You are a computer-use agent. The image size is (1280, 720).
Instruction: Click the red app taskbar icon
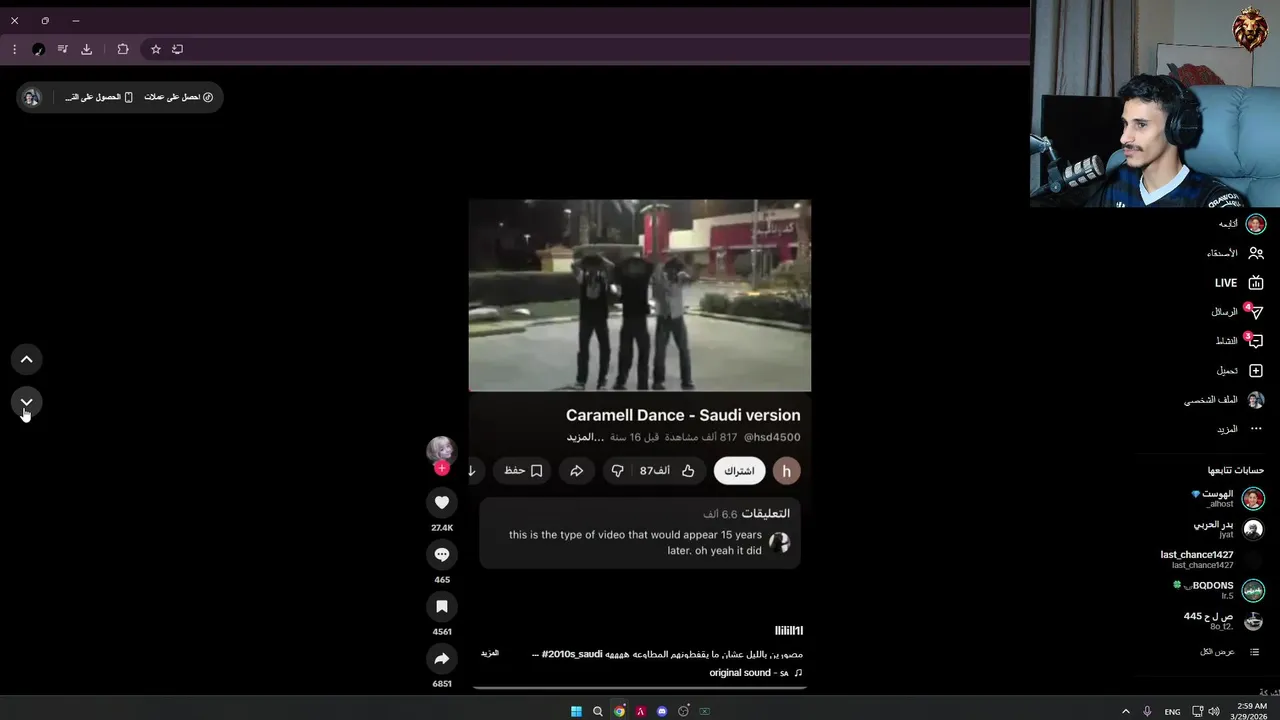[x=640, y=711]
